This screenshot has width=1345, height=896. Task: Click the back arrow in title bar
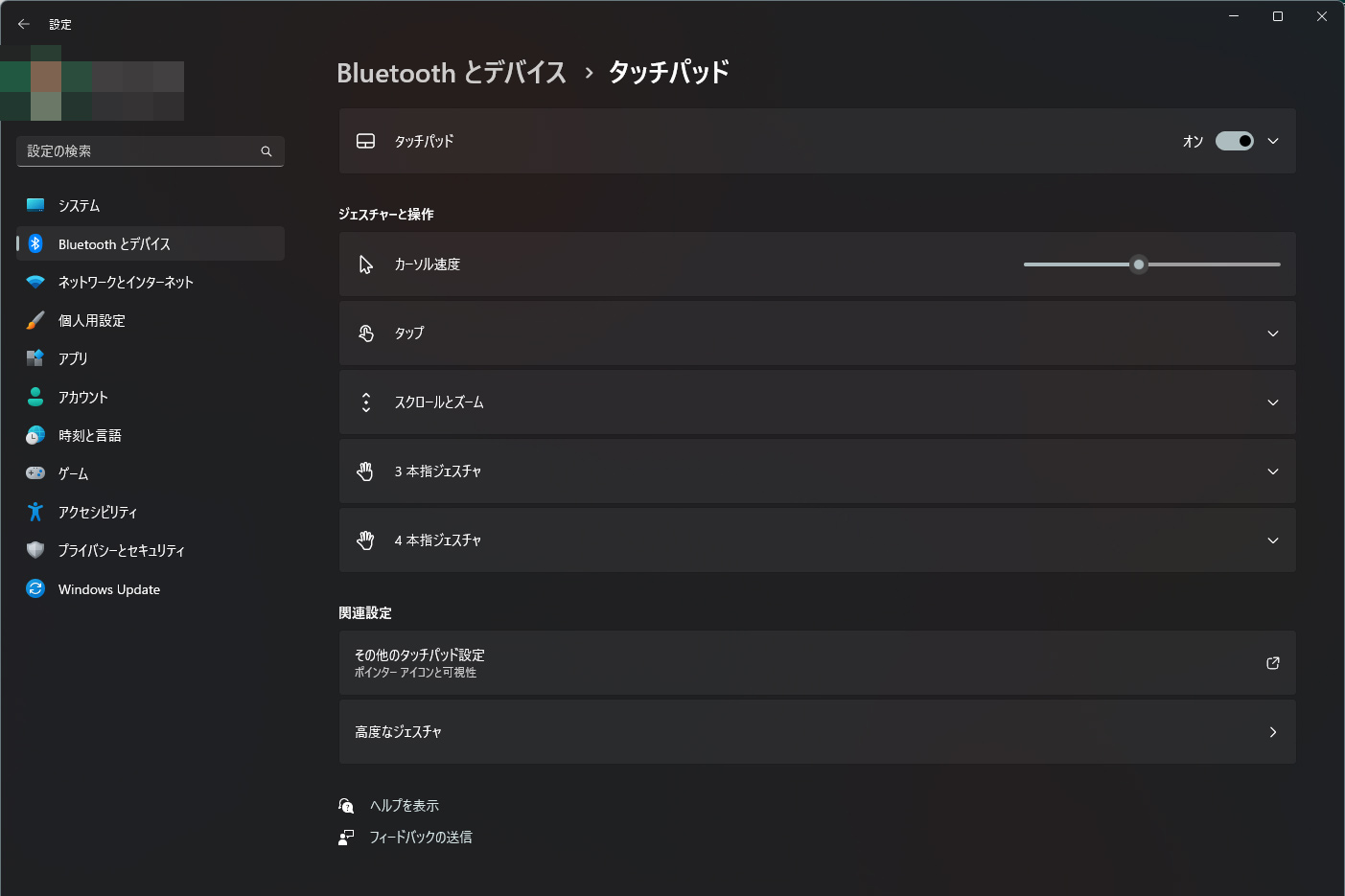(24, 24)
